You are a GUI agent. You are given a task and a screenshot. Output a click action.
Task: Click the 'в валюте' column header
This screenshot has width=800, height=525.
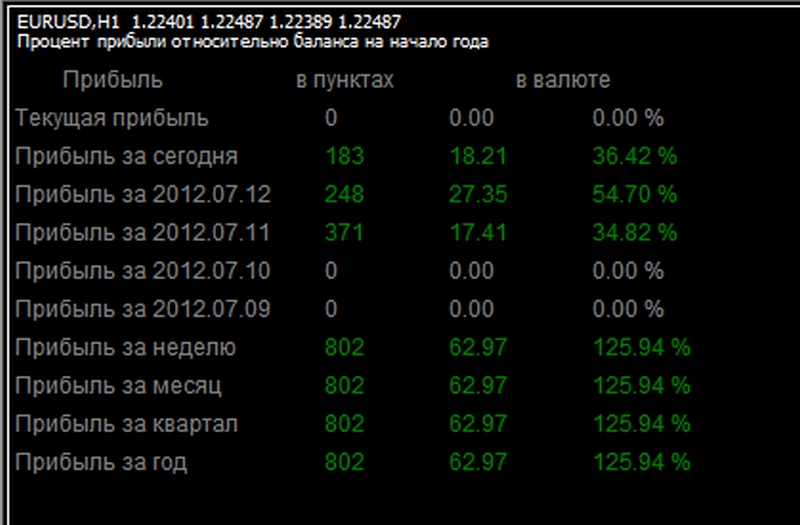[563, 80]
